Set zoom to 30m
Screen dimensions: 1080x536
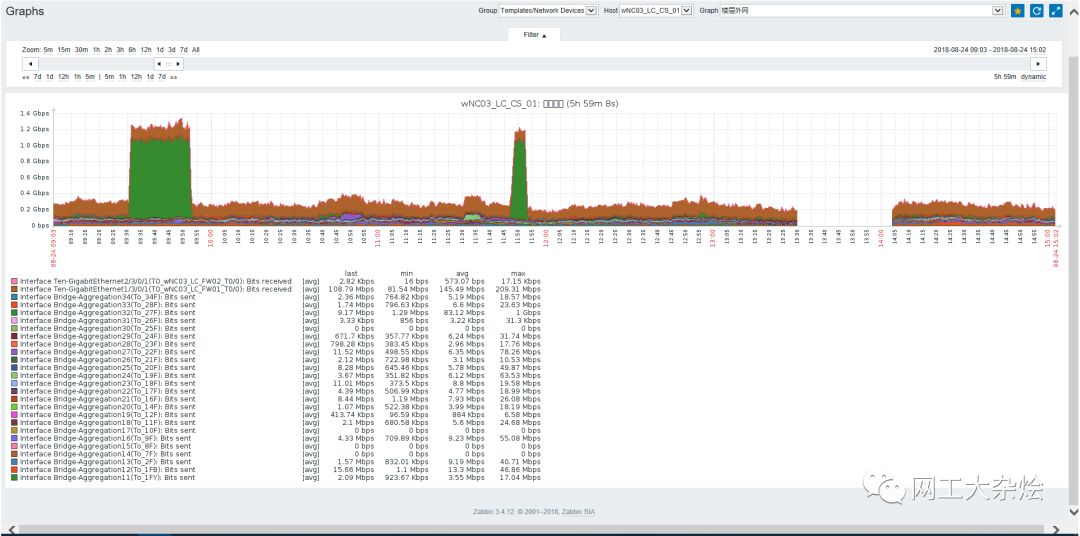tap(81, 50)
